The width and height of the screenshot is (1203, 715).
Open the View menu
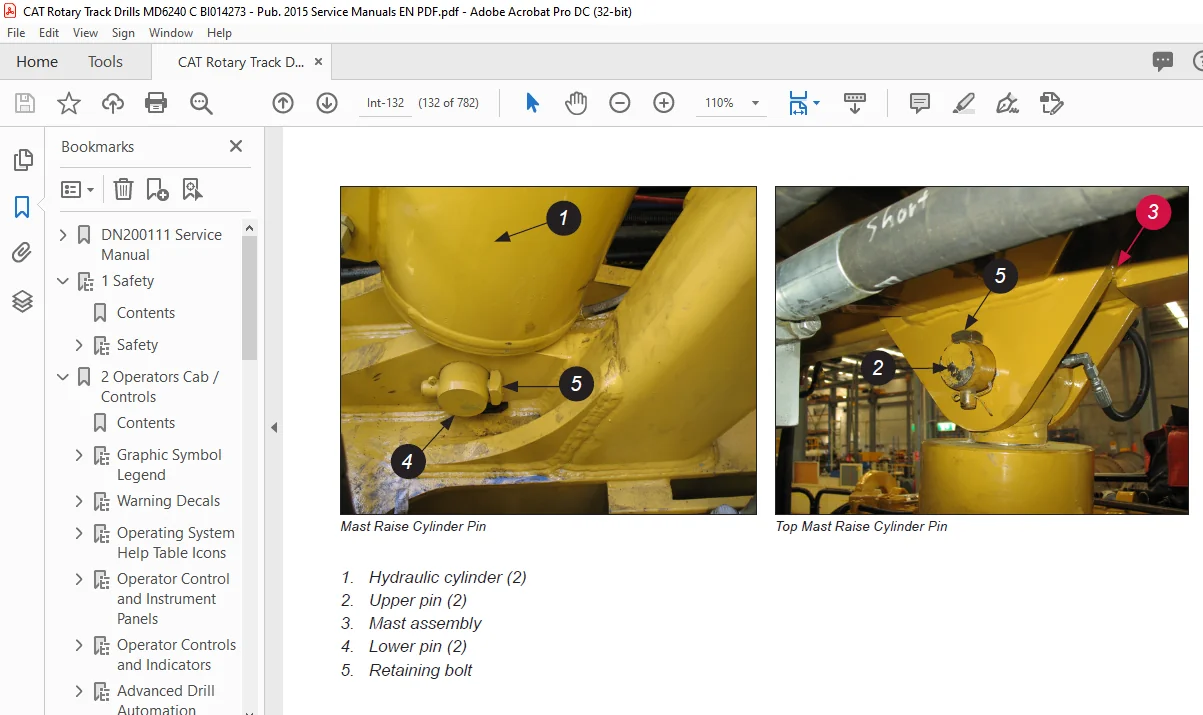(x=85, y=33)
